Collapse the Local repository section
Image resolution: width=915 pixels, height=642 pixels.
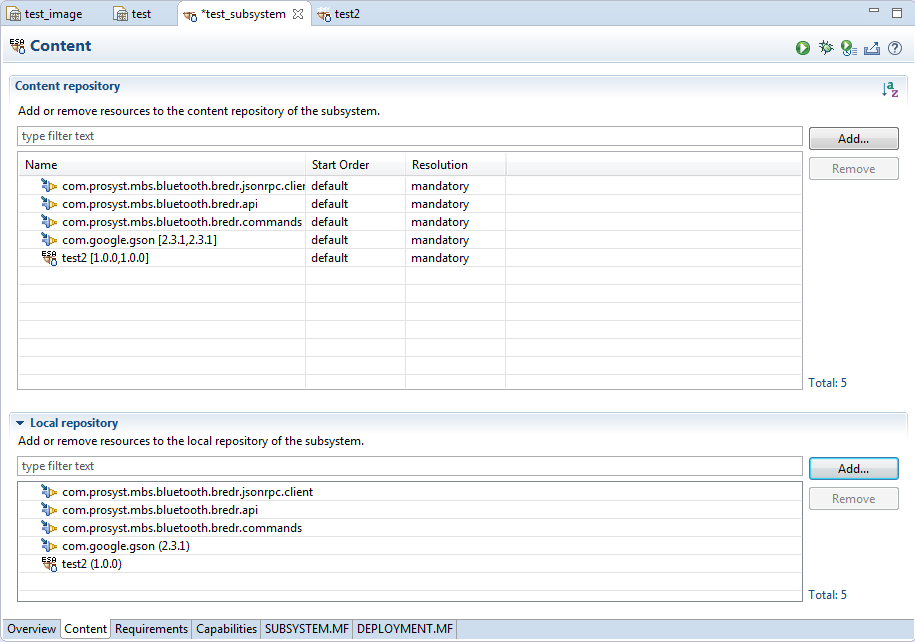[x=20, y=423]
